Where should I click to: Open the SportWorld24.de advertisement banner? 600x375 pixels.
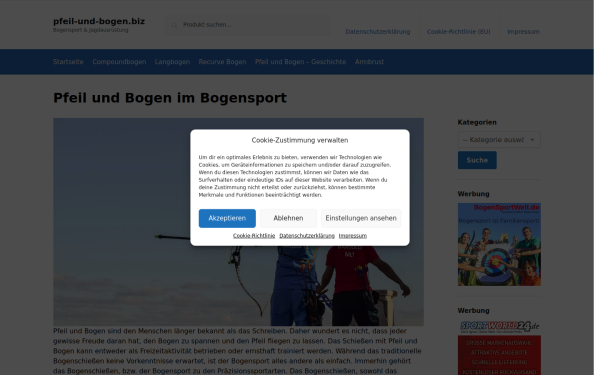499,347
